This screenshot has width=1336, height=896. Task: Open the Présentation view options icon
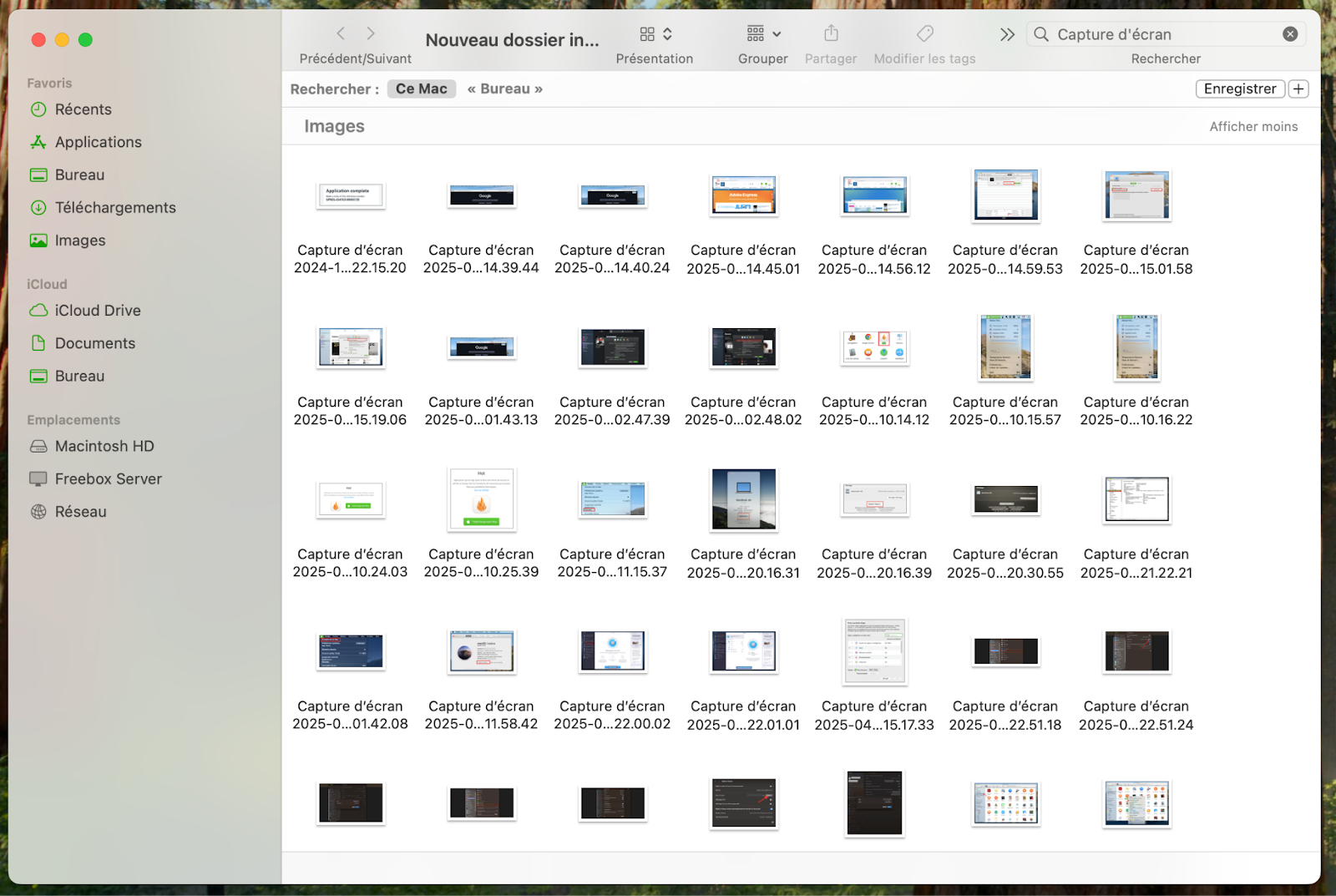(x=647, y=33)
